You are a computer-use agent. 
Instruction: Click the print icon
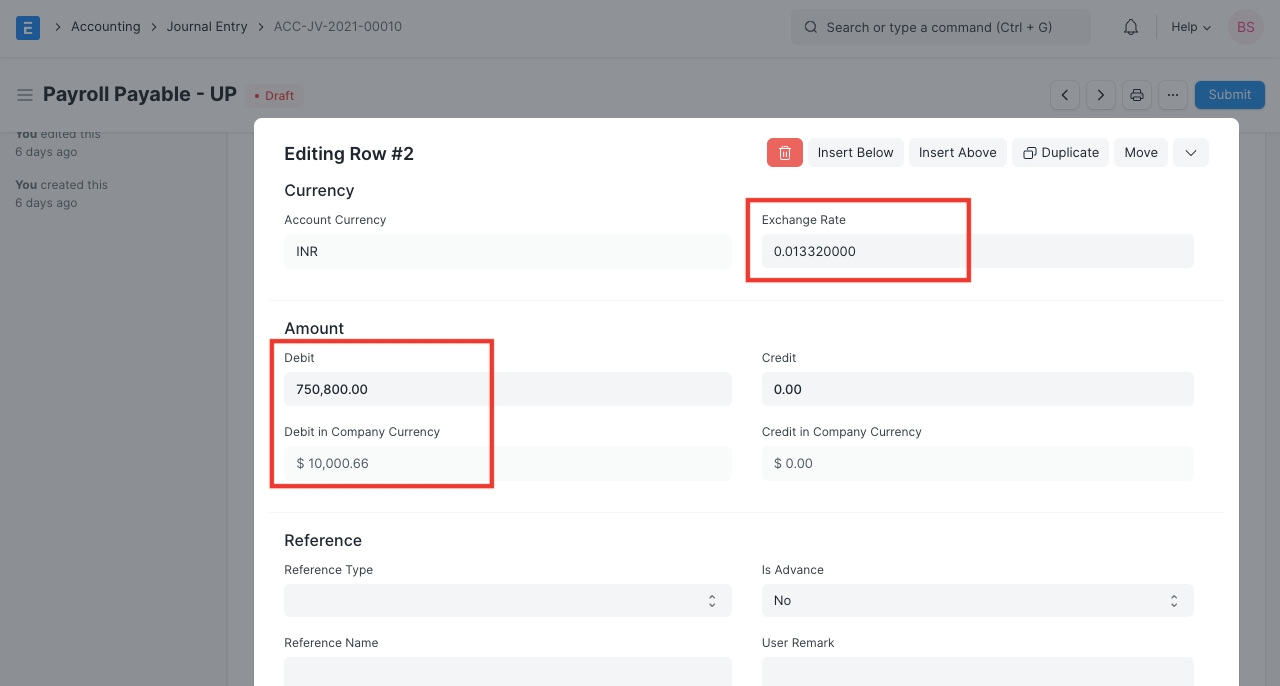point(1137,95)
